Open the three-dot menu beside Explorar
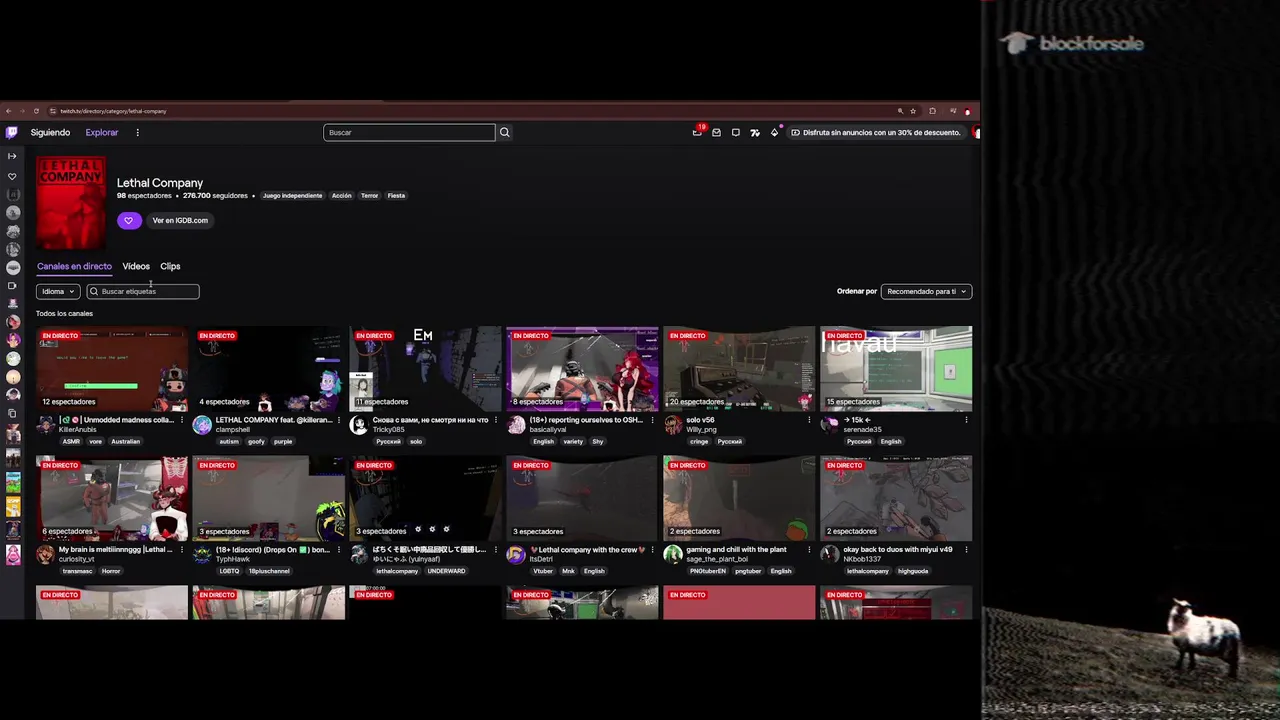Screen dimensions: 1280x720 click(137, 132)
